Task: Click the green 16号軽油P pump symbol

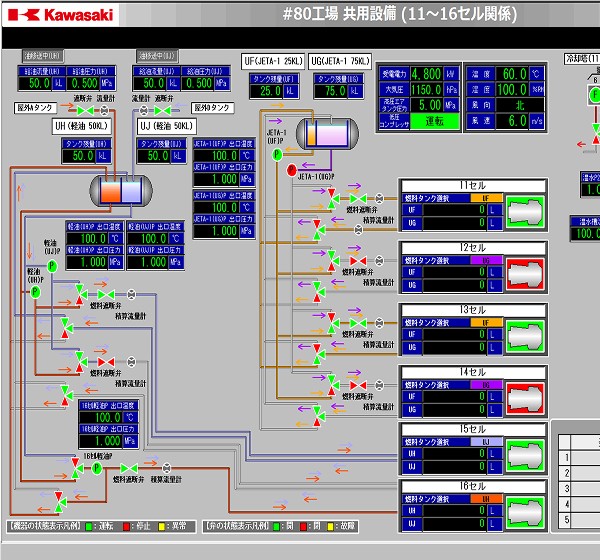Action: coord(97,467)
